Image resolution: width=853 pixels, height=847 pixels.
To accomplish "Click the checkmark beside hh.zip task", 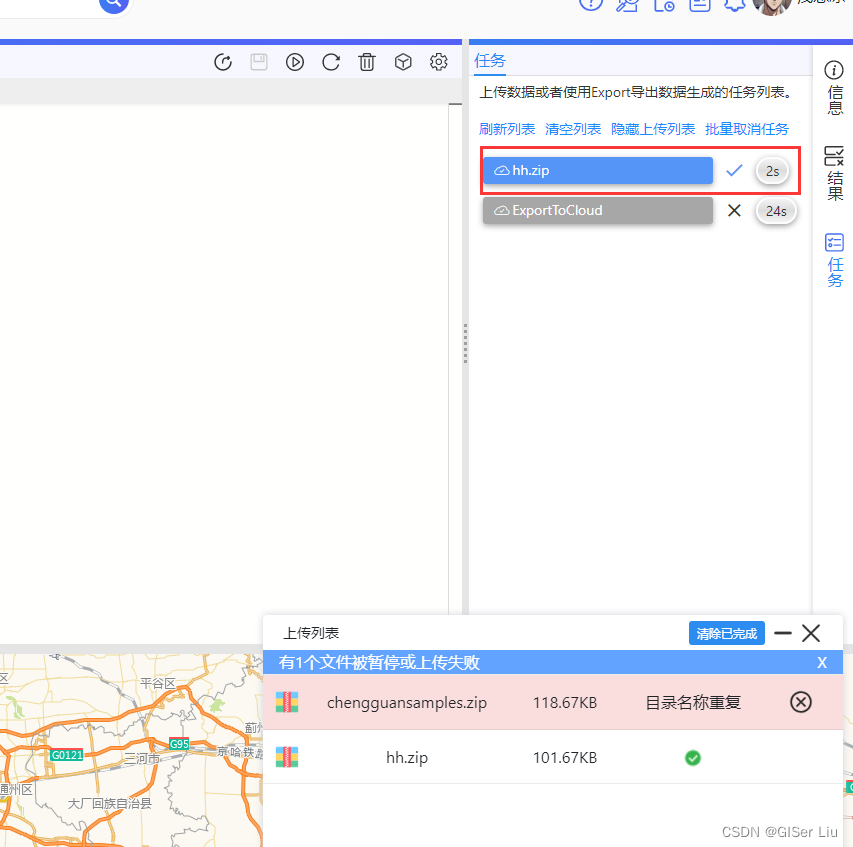I will pyautogui.click(x=734, y=170).
